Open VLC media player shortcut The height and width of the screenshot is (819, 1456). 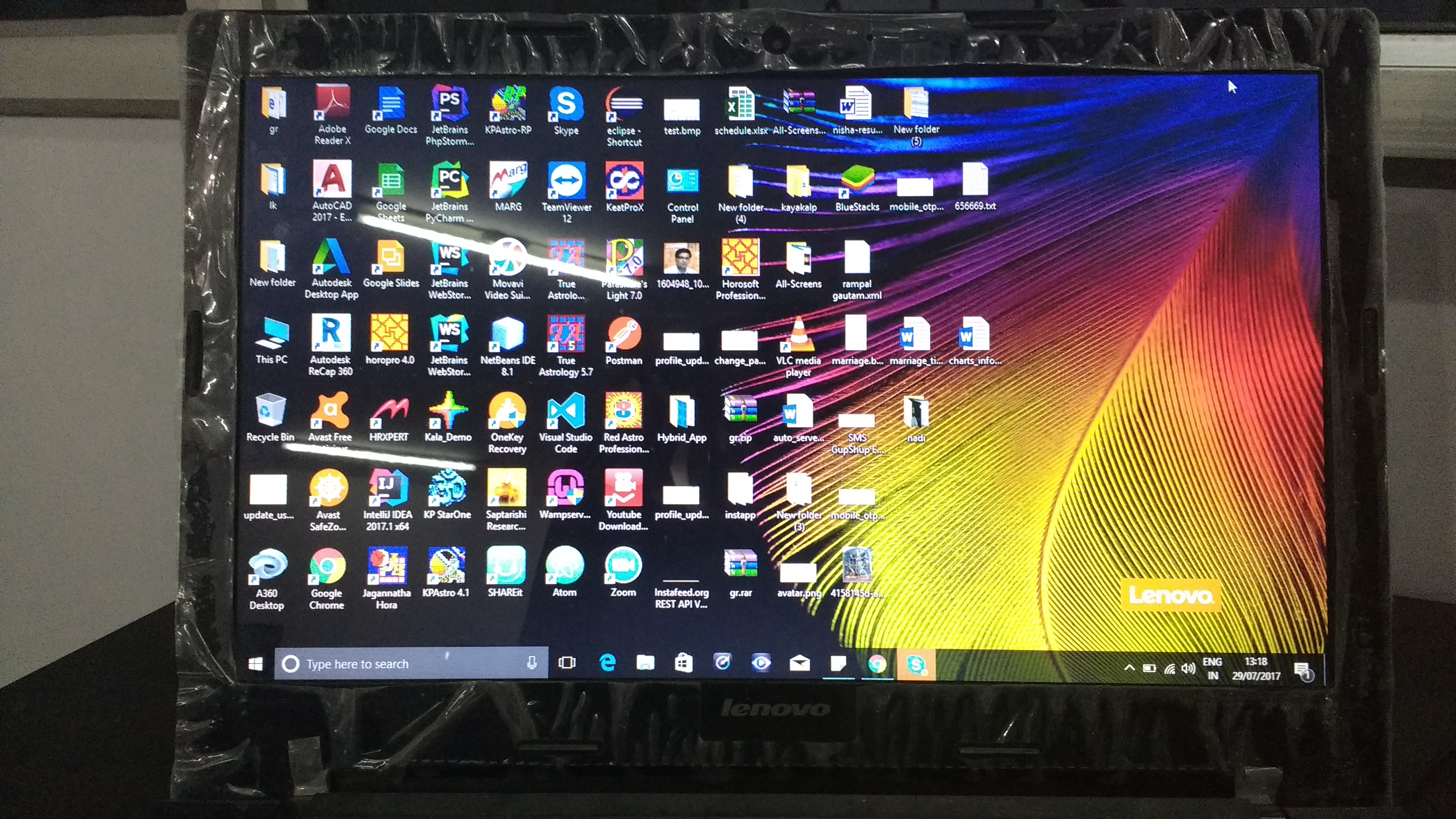click(x=798, y=346)
